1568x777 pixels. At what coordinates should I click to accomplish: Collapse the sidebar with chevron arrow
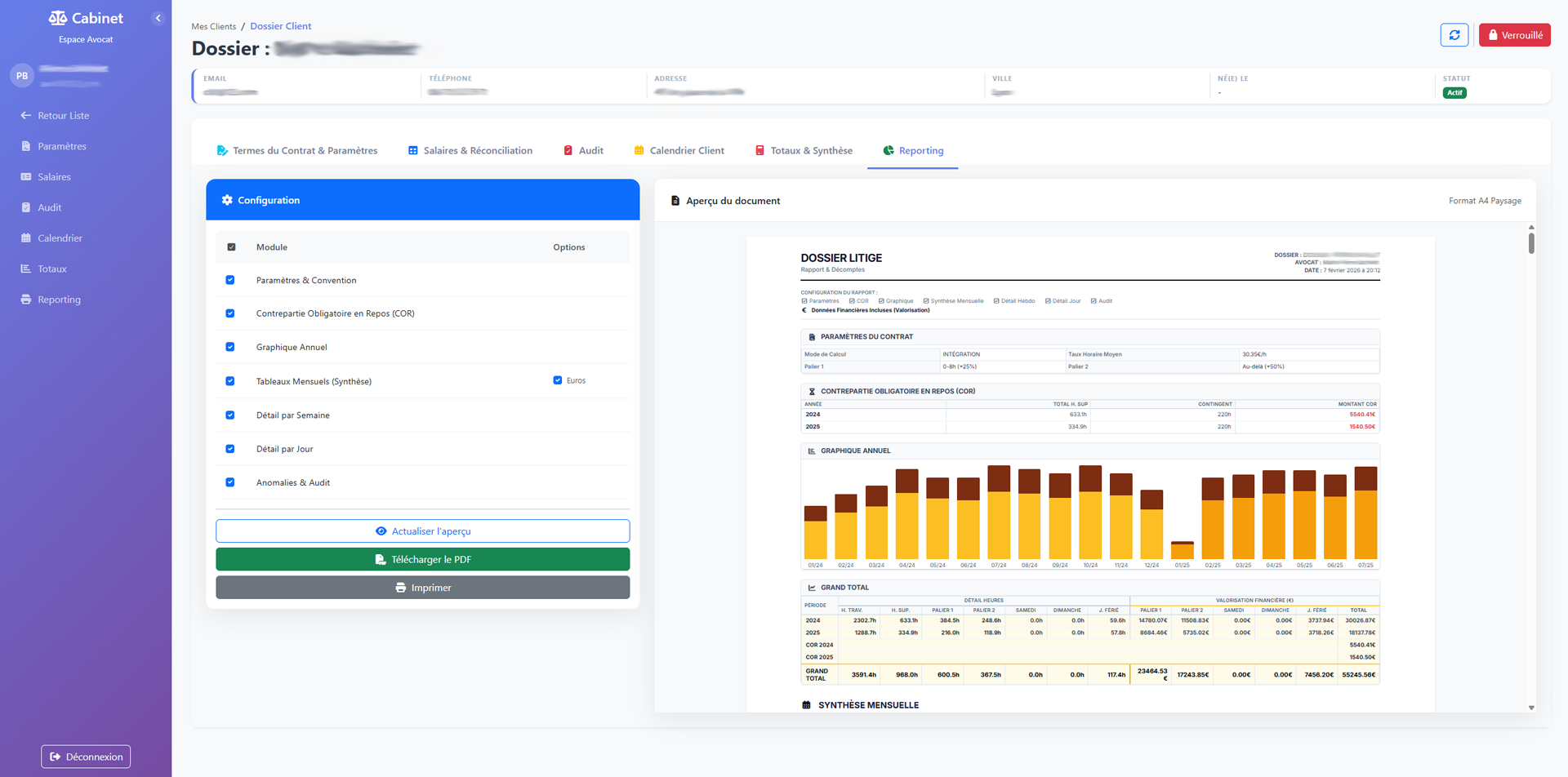pos(158,18)
